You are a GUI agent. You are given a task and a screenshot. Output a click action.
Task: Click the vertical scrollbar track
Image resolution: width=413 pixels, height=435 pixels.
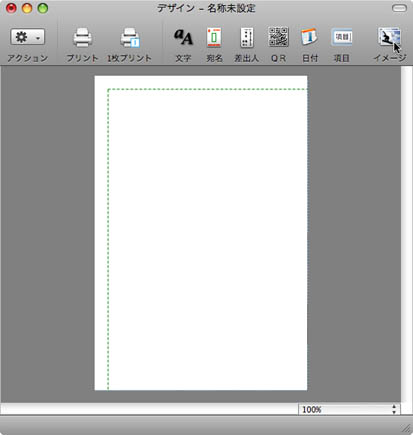(407, 233)
